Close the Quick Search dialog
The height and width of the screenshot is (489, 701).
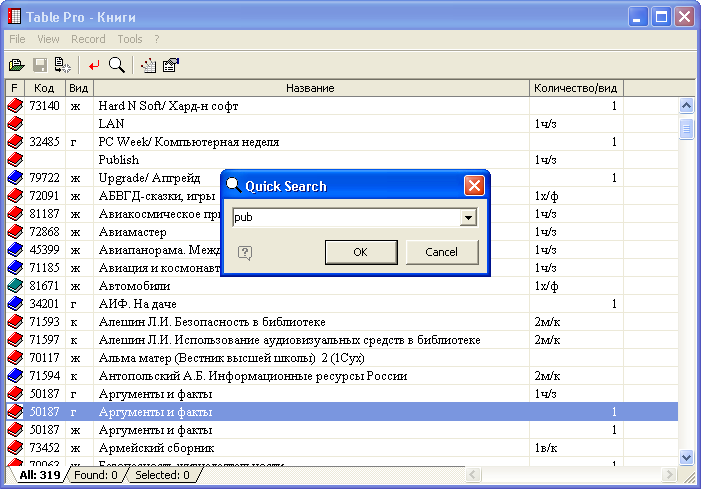(x=475, y=185)
